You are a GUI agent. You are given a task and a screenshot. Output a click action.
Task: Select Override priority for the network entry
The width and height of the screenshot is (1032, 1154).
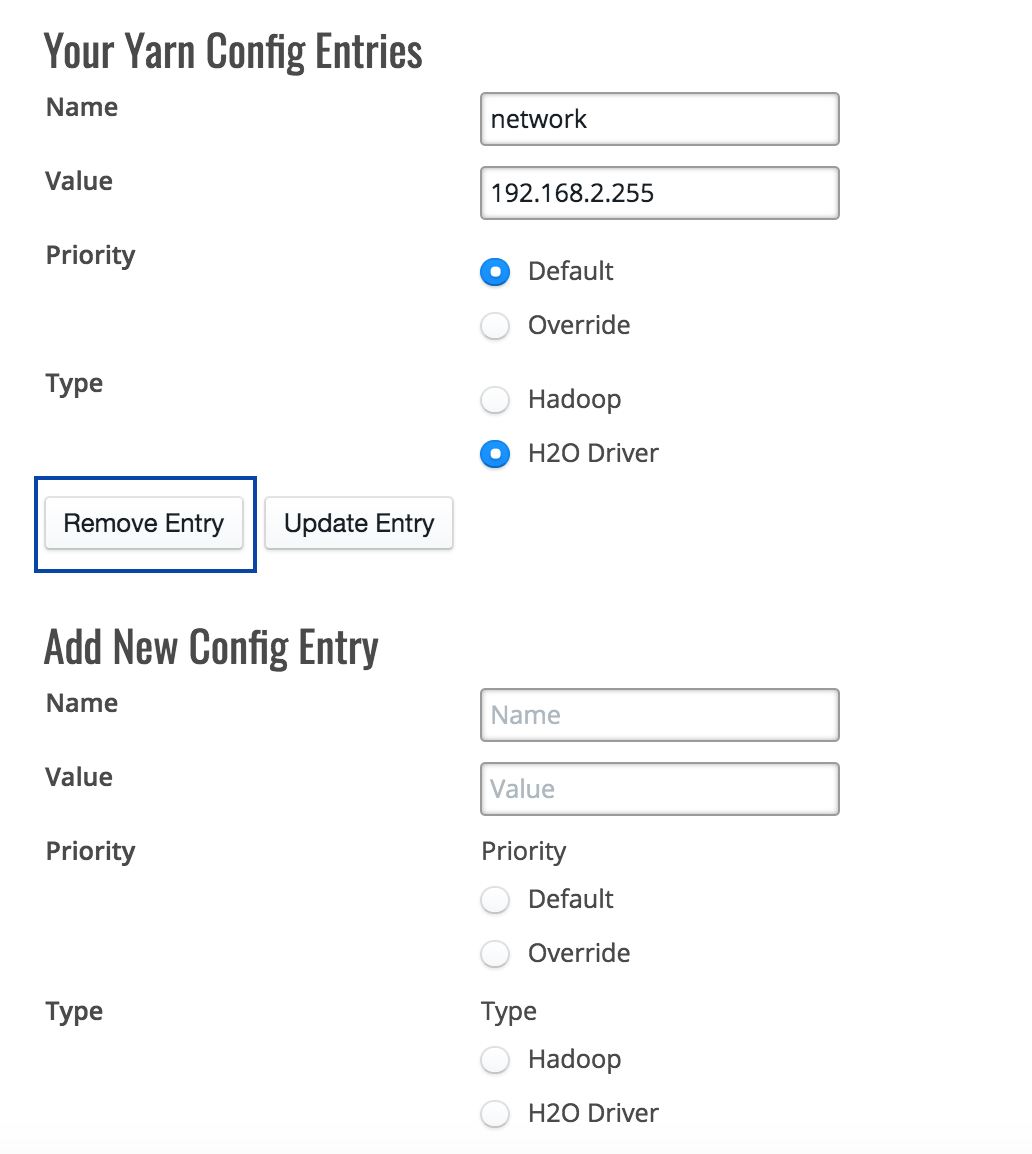pyautogui.click(x=495, y=325)
